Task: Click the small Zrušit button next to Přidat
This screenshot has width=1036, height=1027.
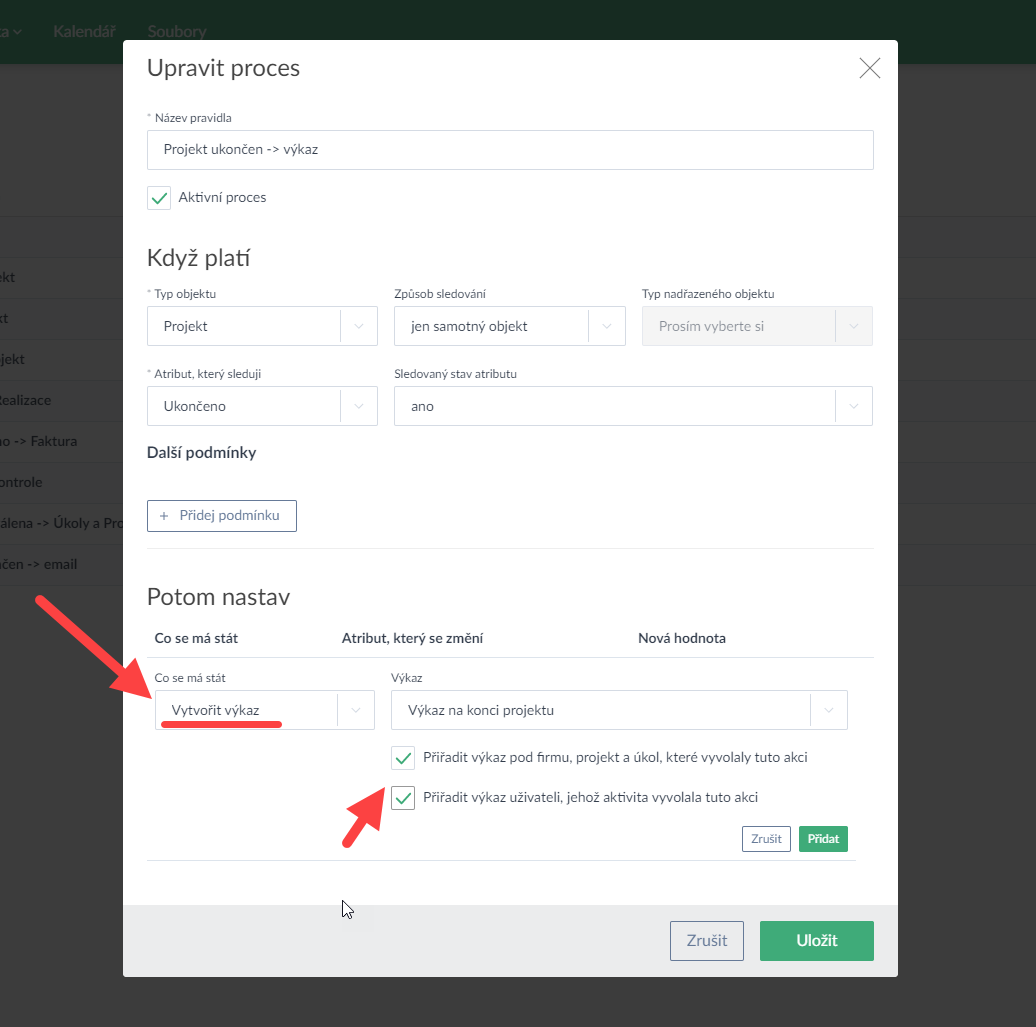Action: click(x=766, y=839)
